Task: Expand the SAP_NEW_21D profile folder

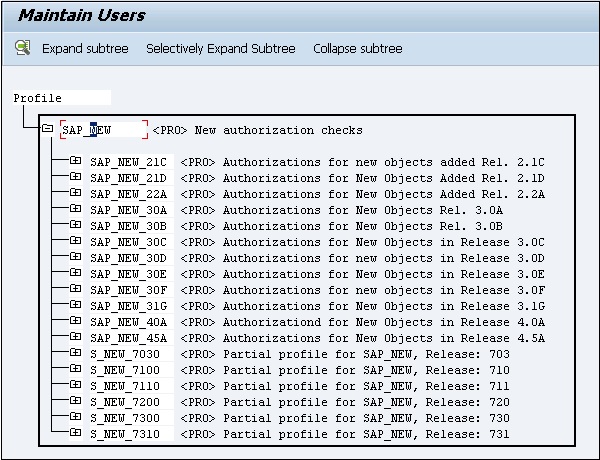Action: [x=76, y=177]
